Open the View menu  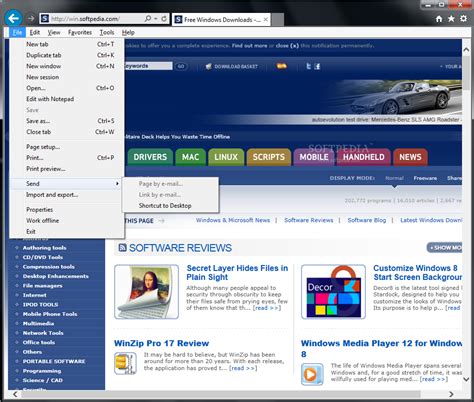point(54,32)
